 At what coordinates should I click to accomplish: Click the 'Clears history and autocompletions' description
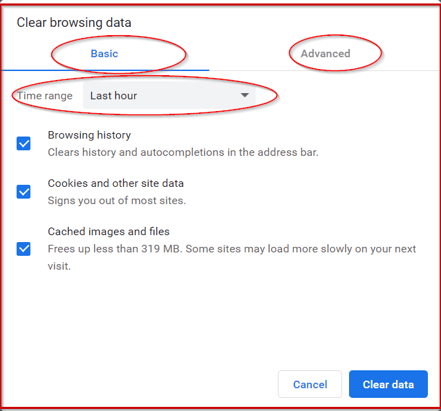[x=183, y=152]
